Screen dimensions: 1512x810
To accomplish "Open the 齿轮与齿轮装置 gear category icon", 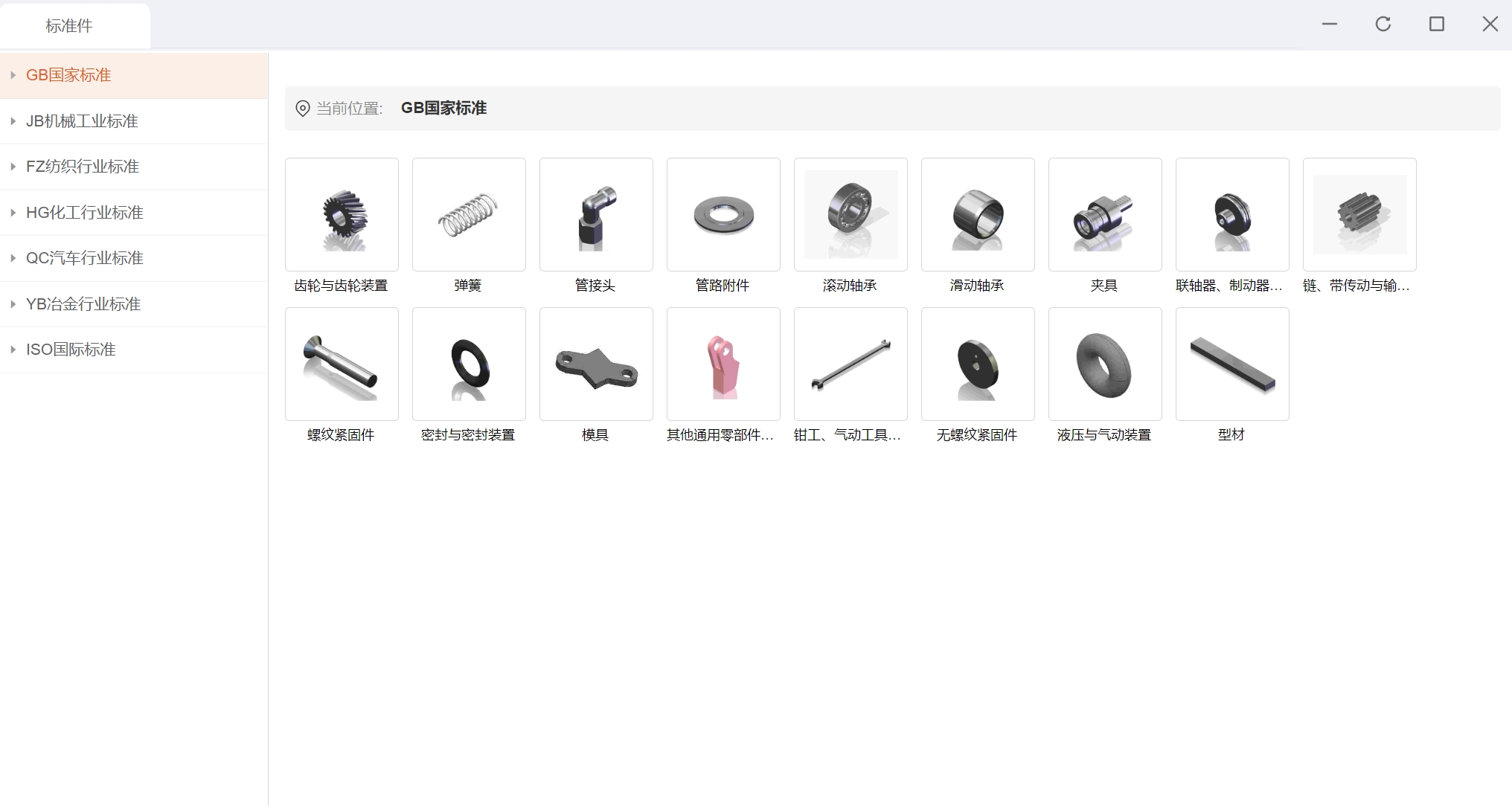I will click(342, 214).
